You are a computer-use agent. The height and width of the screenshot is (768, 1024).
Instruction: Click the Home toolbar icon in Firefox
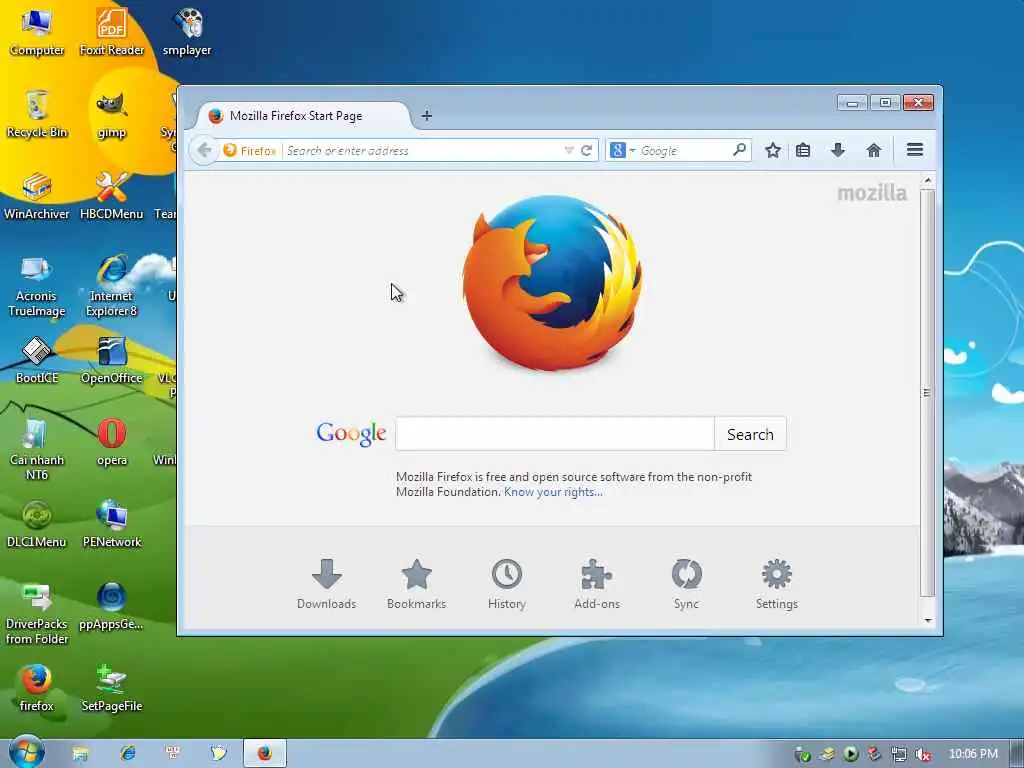click(873, 150)
